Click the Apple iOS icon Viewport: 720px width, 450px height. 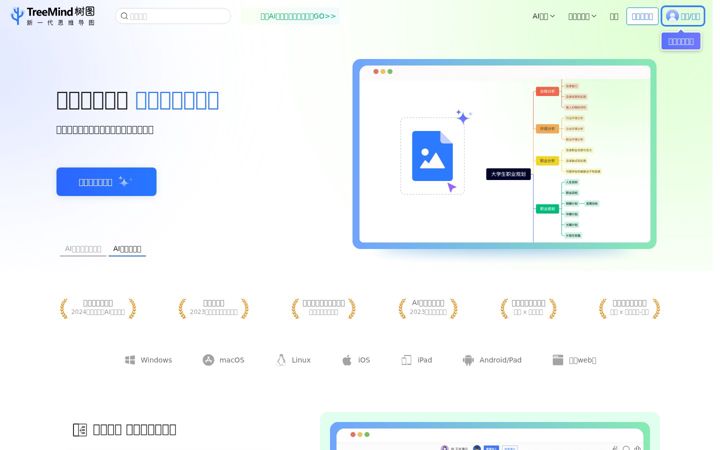347,360
